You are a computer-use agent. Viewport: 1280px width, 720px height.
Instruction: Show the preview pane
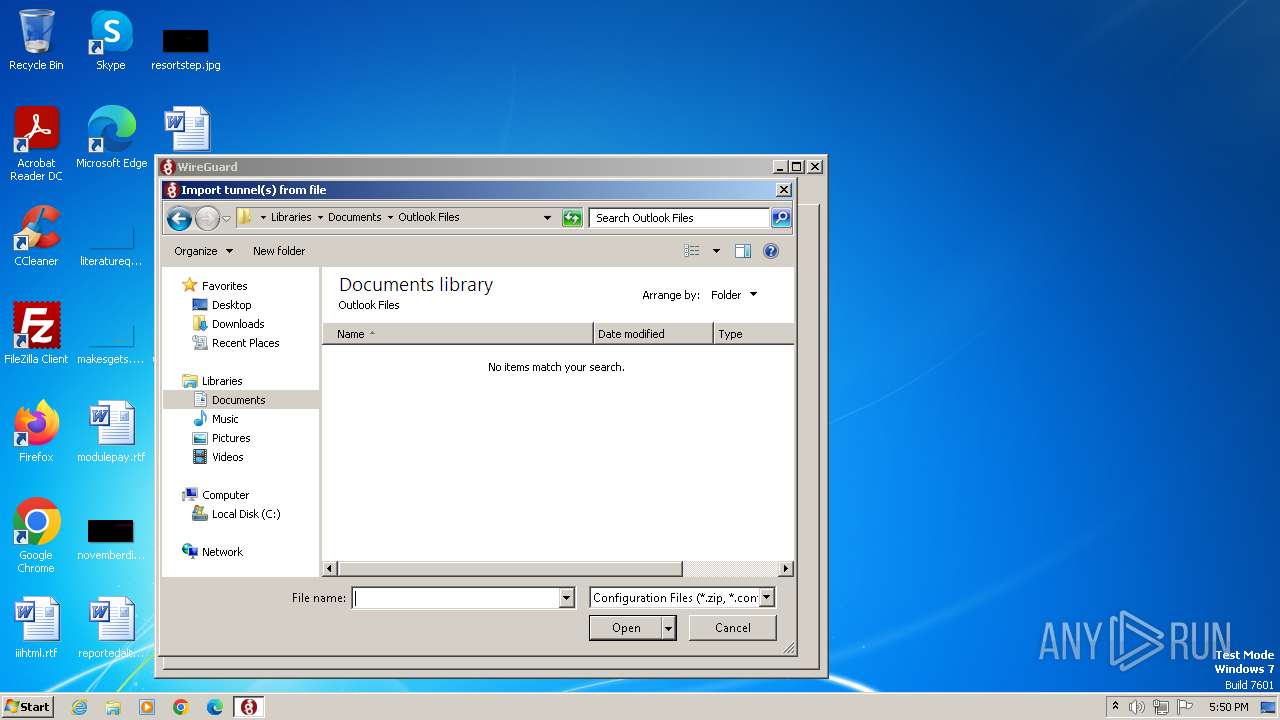tap(742, 251)
